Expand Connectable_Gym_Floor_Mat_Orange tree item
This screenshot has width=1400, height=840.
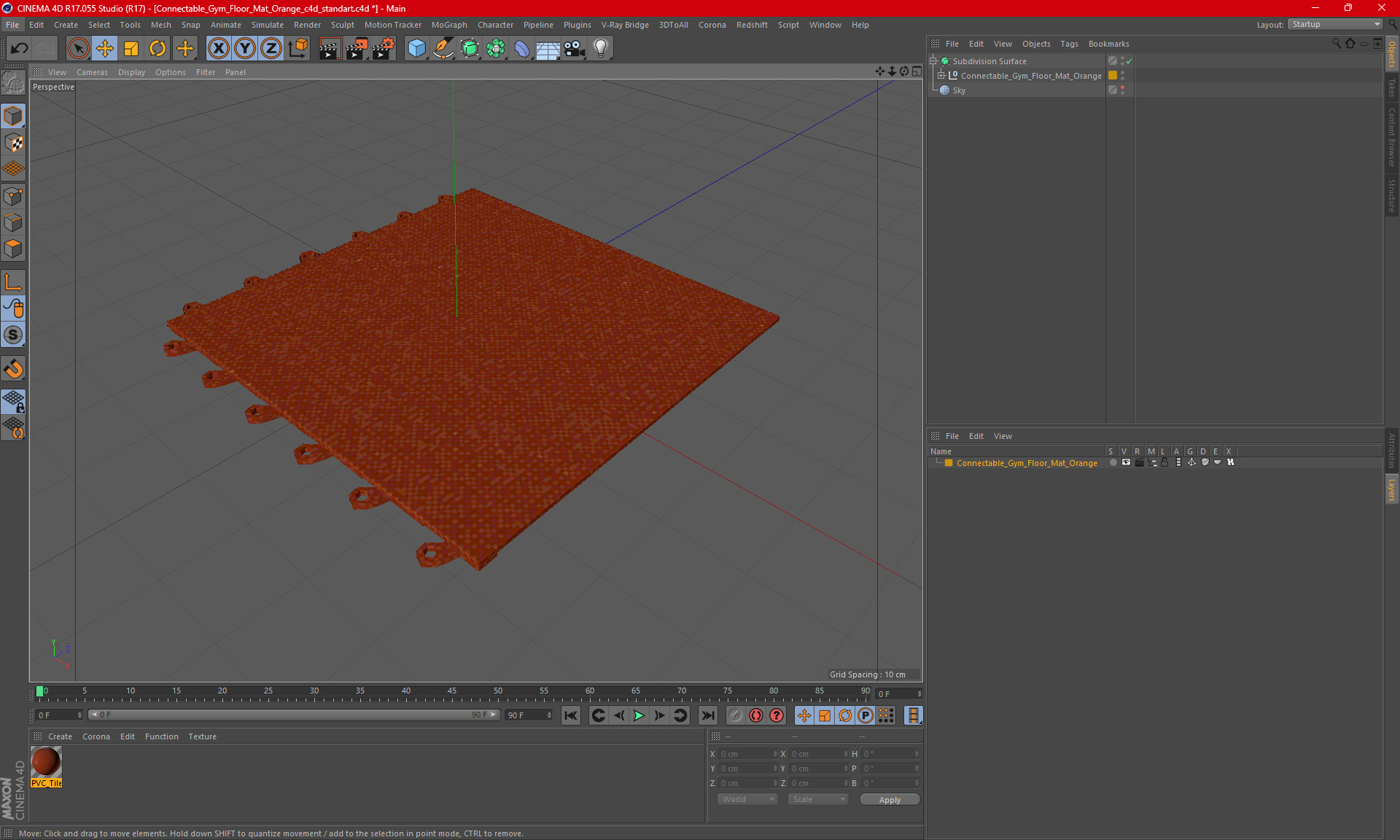click(941, 75)
